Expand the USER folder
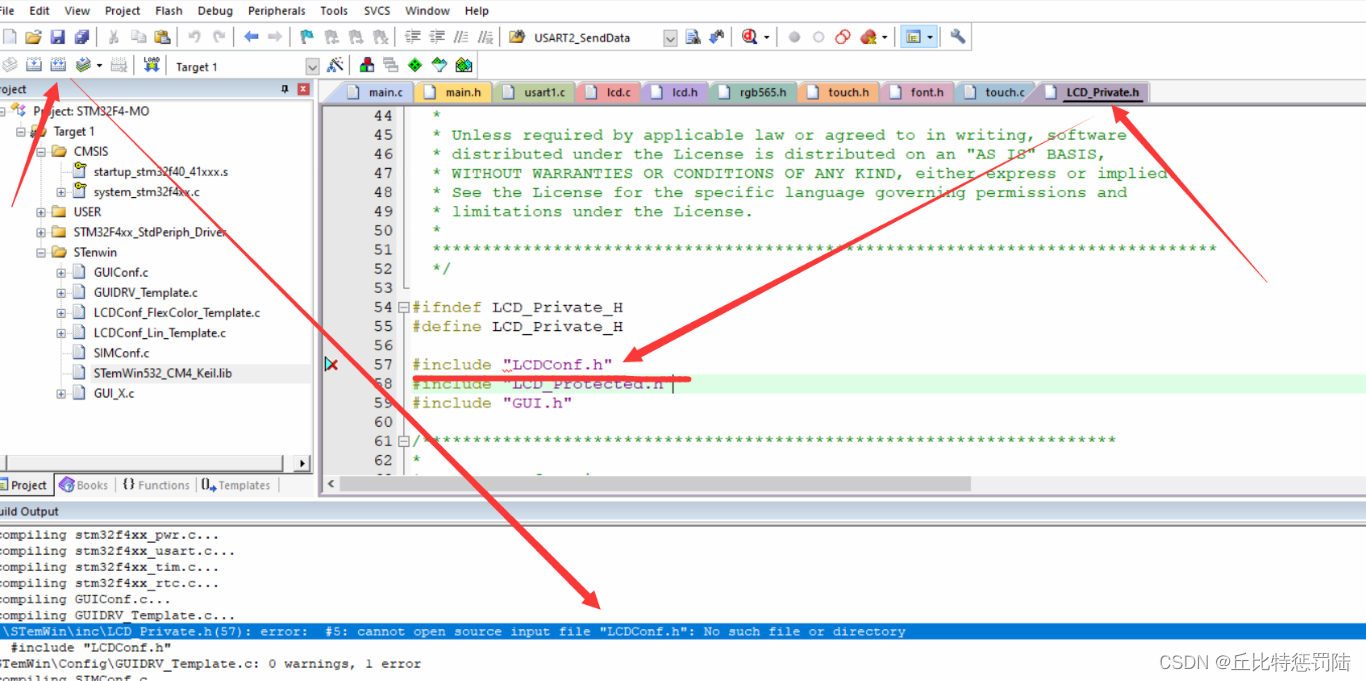This screenshot has width=1366, height=681. click(x=41, y=212)
